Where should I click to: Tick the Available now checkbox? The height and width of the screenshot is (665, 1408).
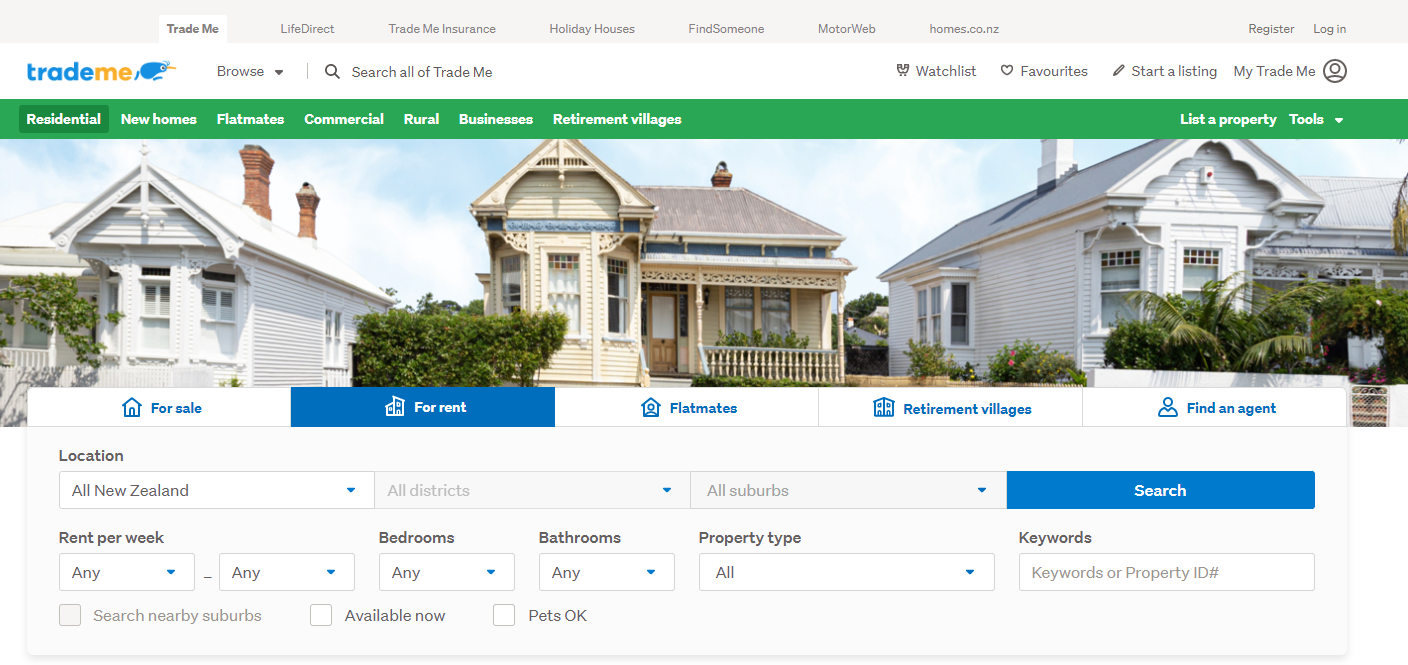point(321,615)
